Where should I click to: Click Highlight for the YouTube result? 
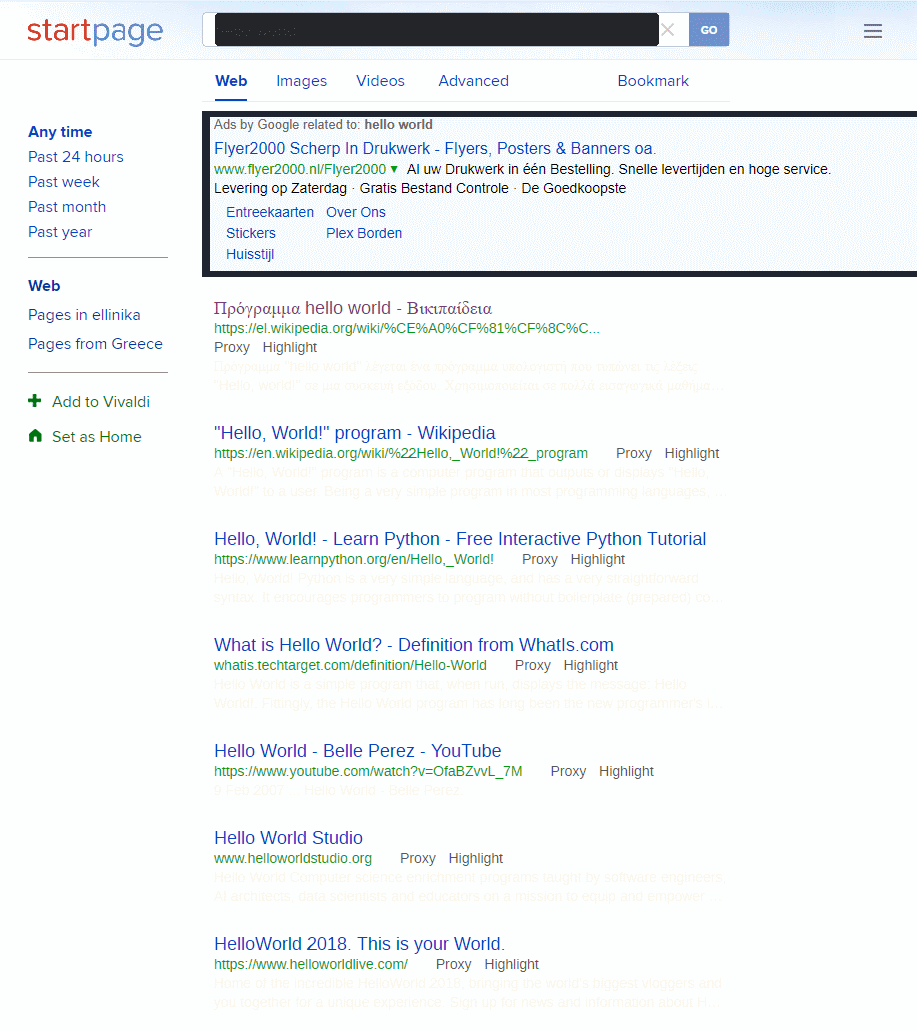[626, 771]
